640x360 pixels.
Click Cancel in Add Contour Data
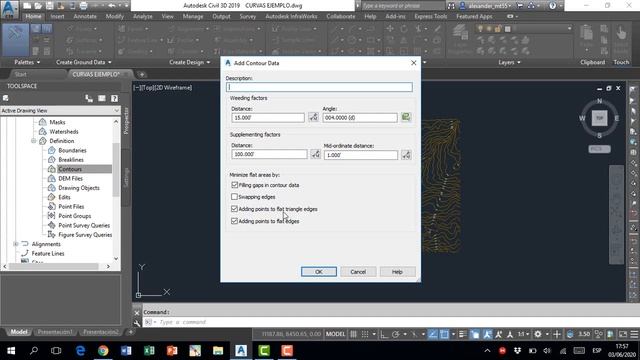click(x=358, y=272)
